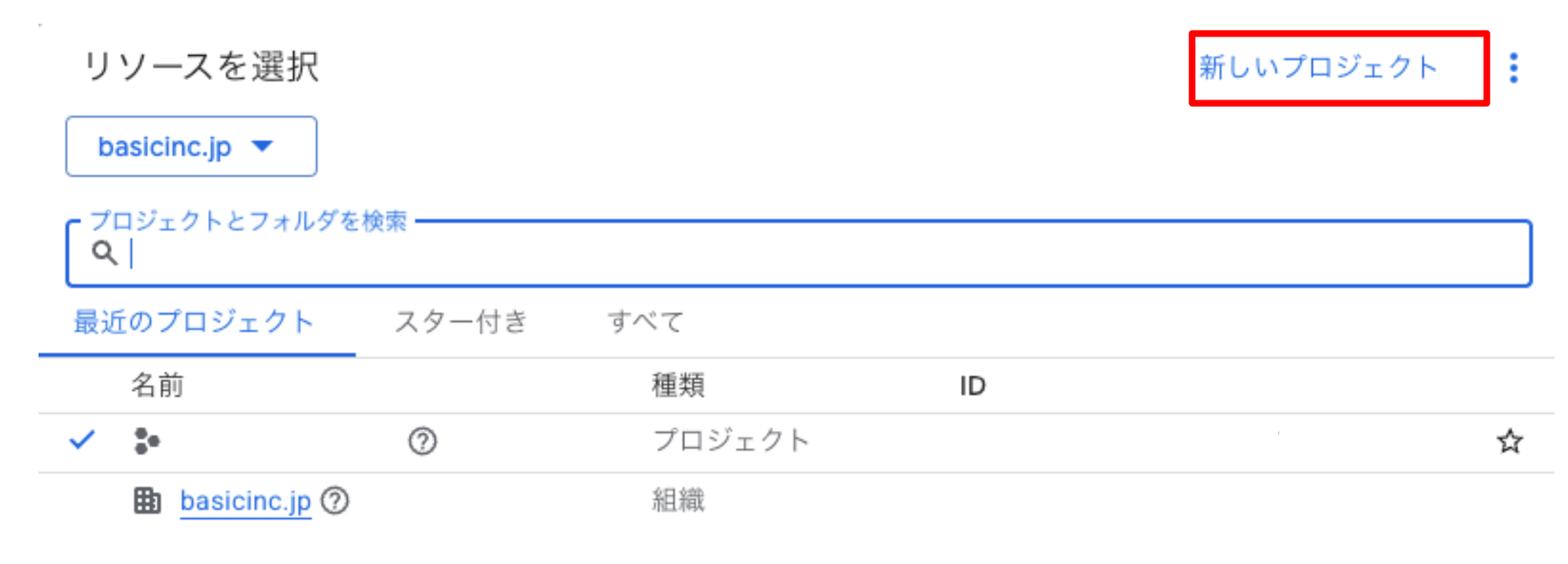Click the project dots icon in first row
This screenshot has height=564, width=1568.
pyautogui.click(x=146, y=441)
